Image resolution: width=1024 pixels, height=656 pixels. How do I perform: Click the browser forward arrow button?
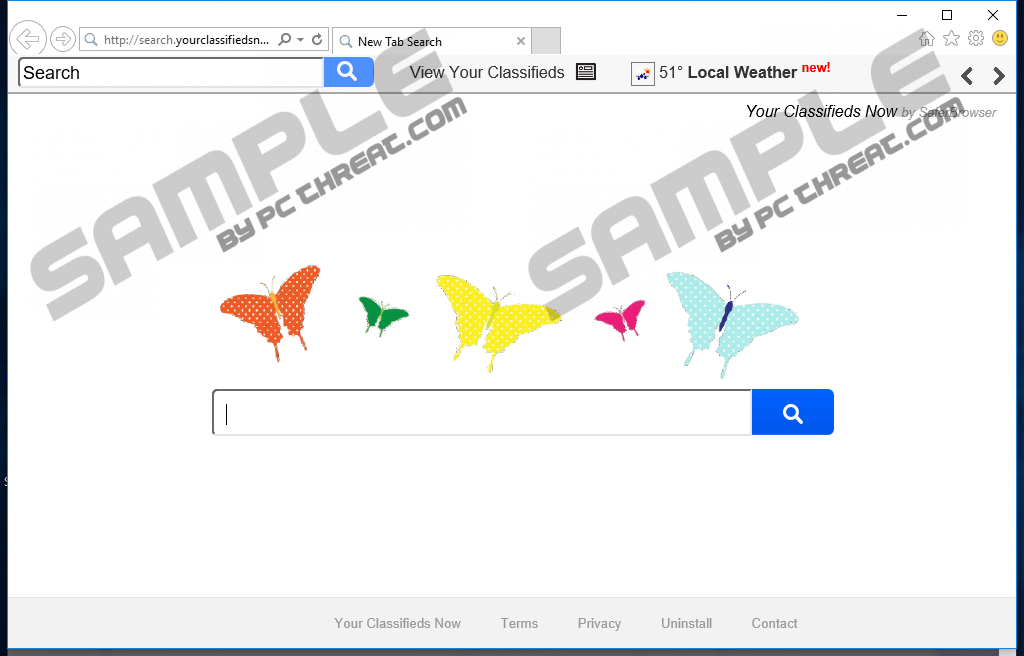pos(63,39)
